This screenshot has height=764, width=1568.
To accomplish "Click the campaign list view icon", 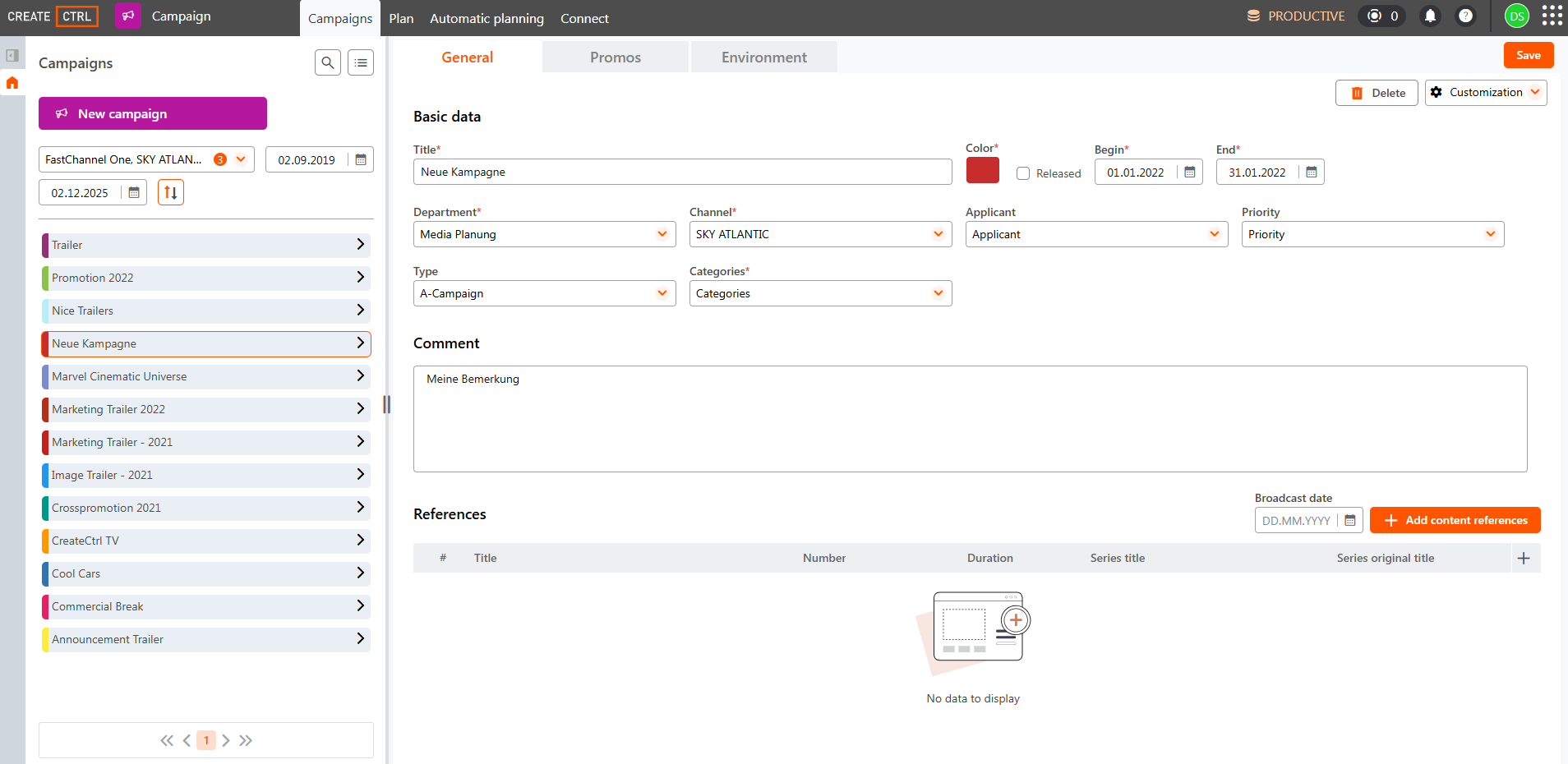I will tap(361, 62).
